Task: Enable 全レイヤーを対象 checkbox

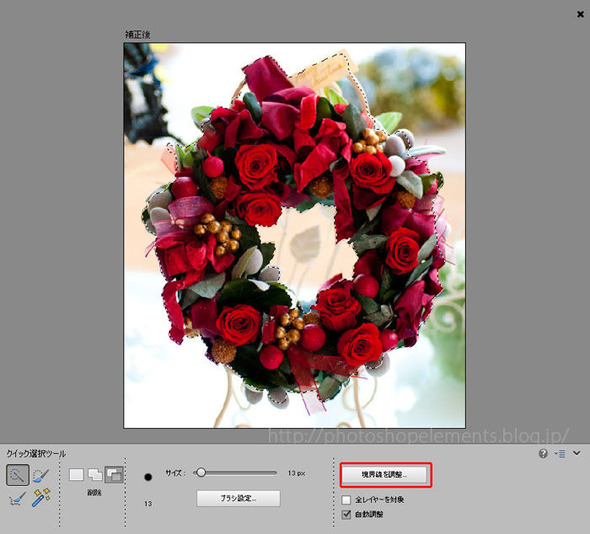Action: 346,500
